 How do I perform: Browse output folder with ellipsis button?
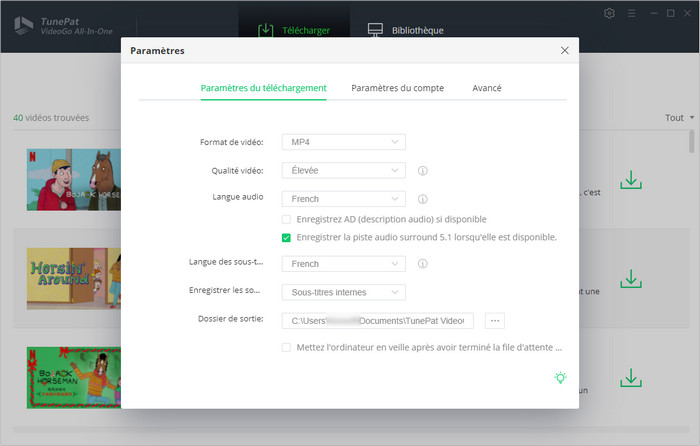click(x=495, y=321)
